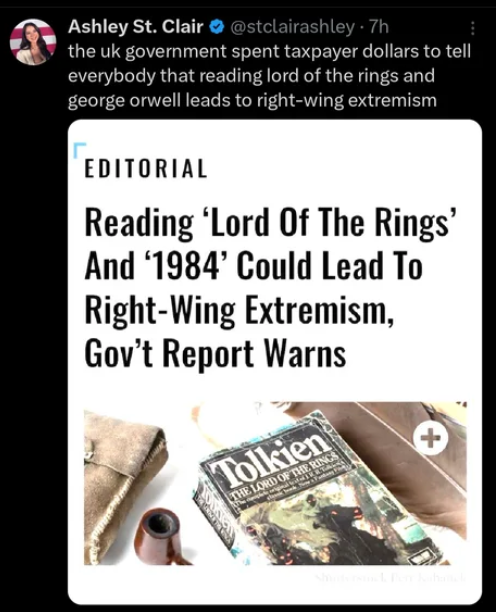The image size is (496, 612).
Task: Open the @stclairashley handle link
Action: tap(292, 27)
